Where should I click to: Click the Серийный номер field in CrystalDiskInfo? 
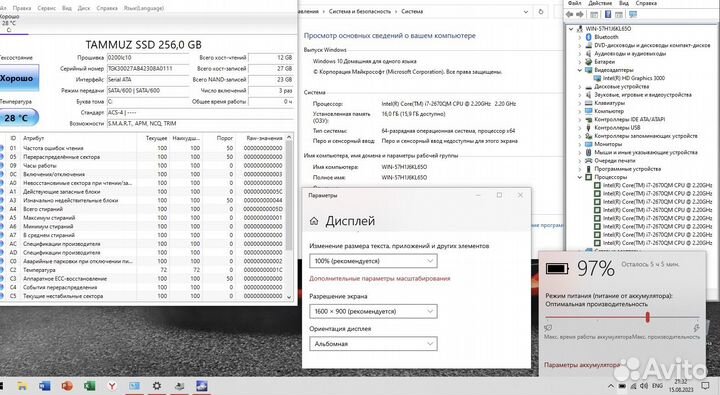pyautogui.click(x=147, y=68)
